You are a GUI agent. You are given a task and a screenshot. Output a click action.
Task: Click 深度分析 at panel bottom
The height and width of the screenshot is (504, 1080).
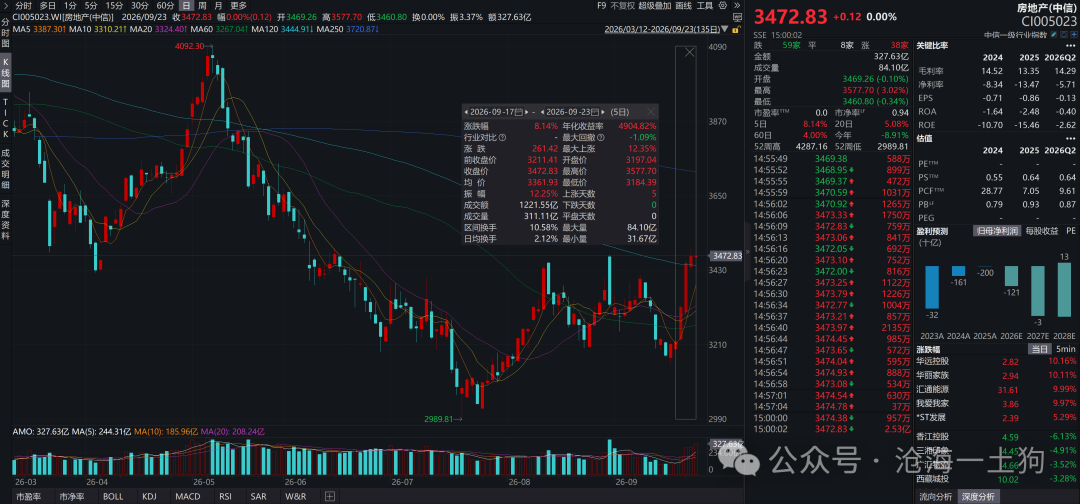(x=977, y=496)
